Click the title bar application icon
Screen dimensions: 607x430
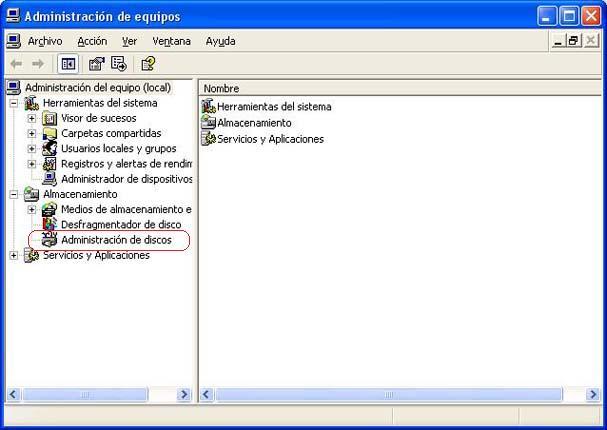tap(14, 16)
